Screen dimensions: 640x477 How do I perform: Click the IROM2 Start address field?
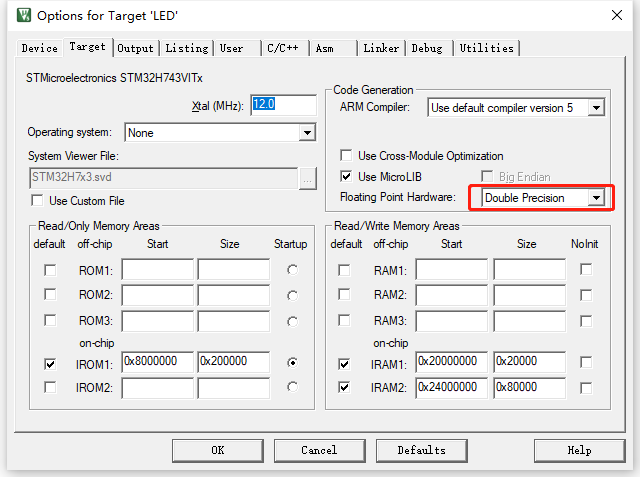pos(158,388)
